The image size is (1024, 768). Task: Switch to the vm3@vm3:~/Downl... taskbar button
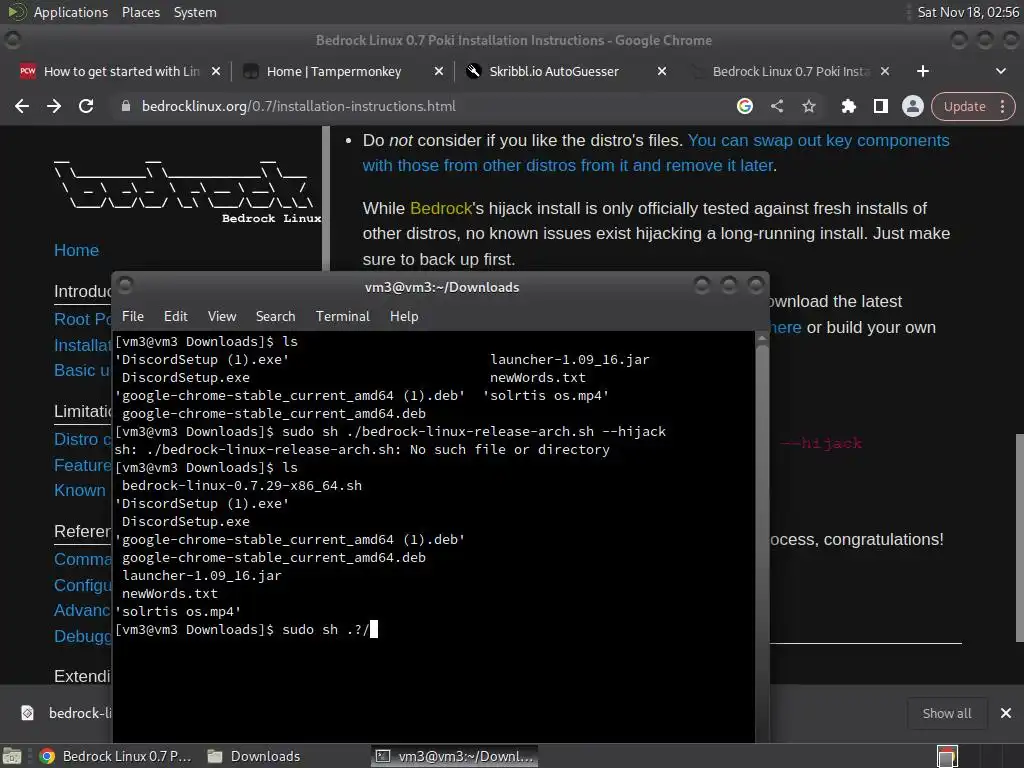(455, 756)
